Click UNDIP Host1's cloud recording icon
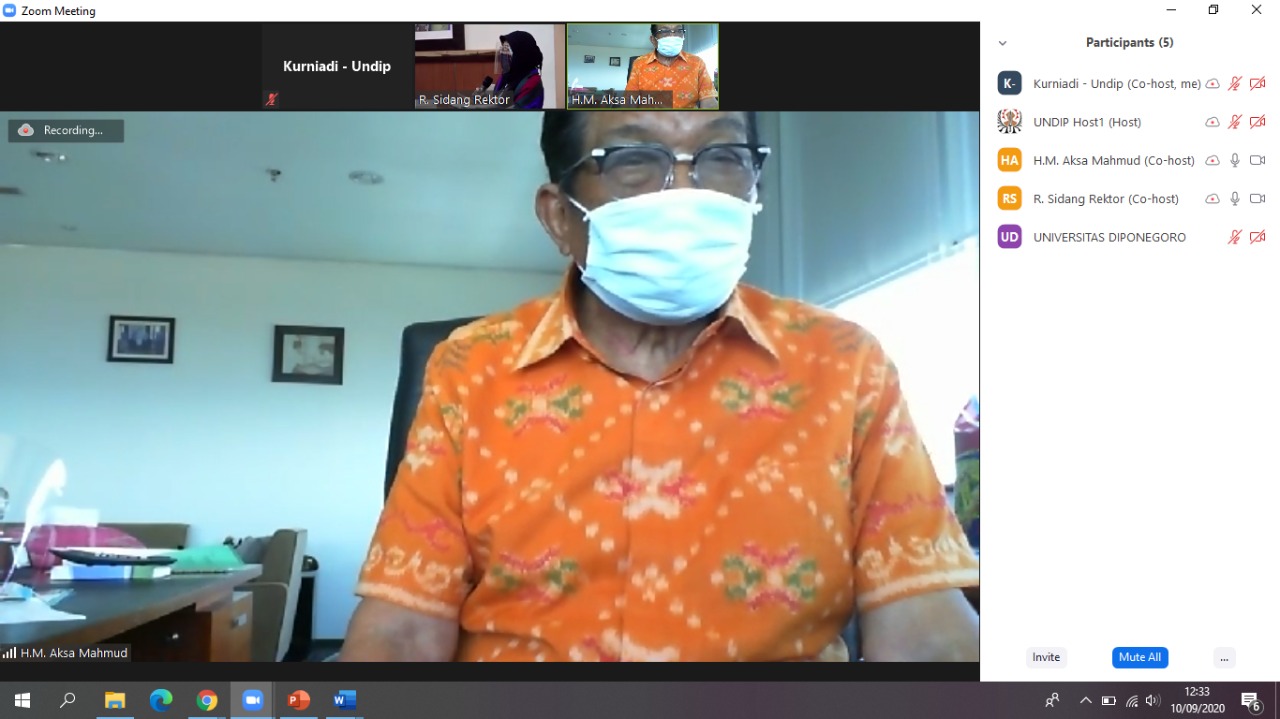This screenshot has height=719, width=1280. pyautogui.click(x=1212, y=122)
